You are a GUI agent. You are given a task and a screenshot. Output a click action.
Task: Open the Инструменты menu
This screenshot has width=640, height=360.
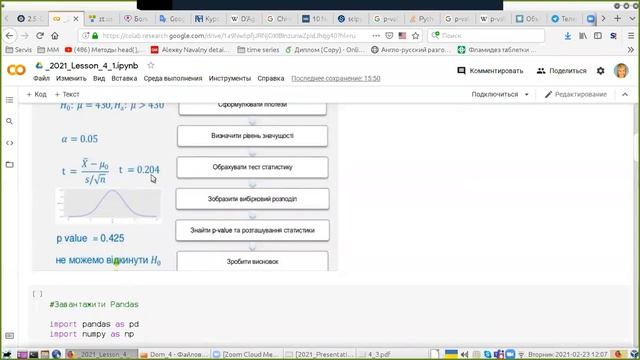[230, 78]
